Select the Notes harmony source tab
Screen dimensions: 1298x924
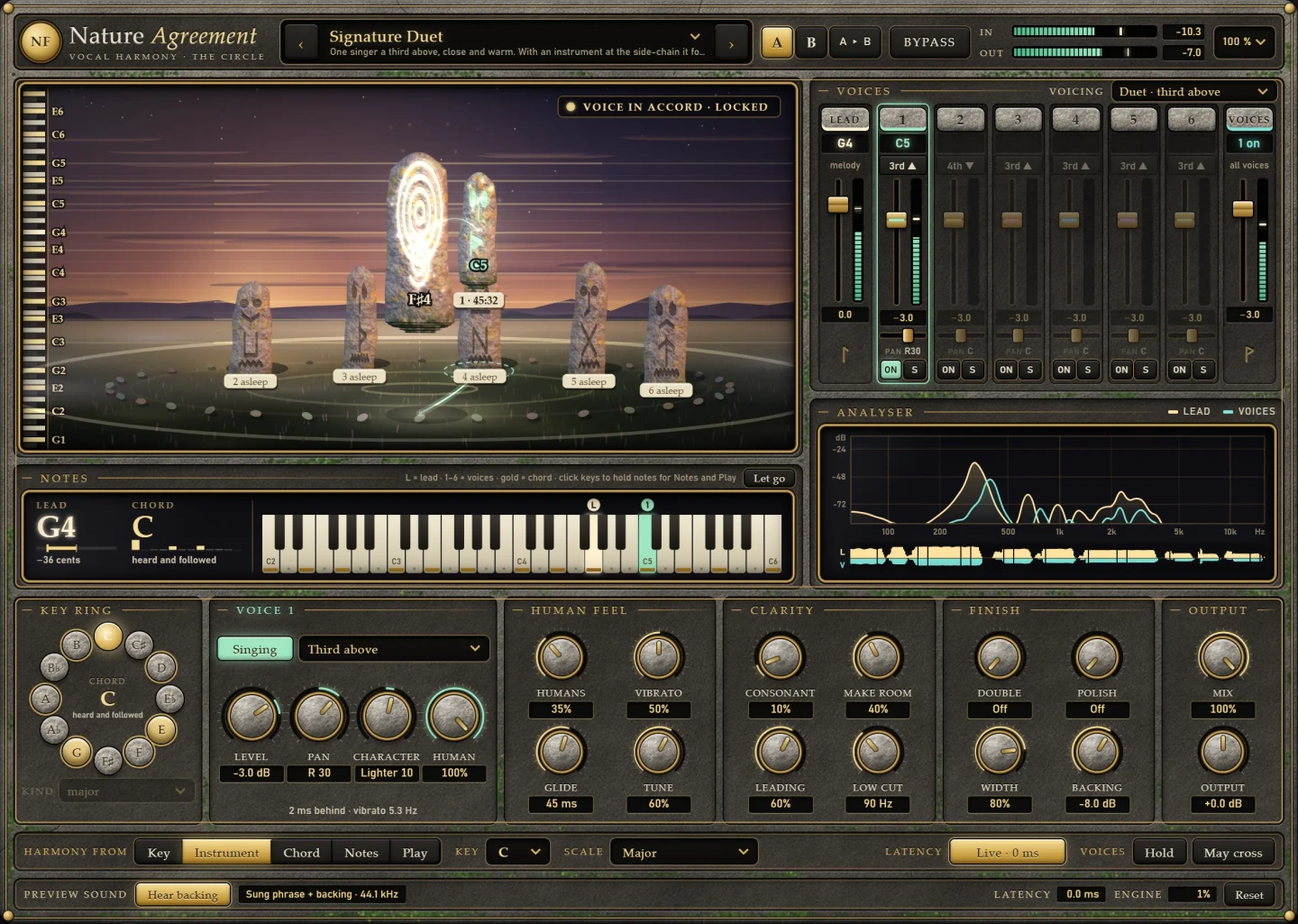click(x=361, y=853)
